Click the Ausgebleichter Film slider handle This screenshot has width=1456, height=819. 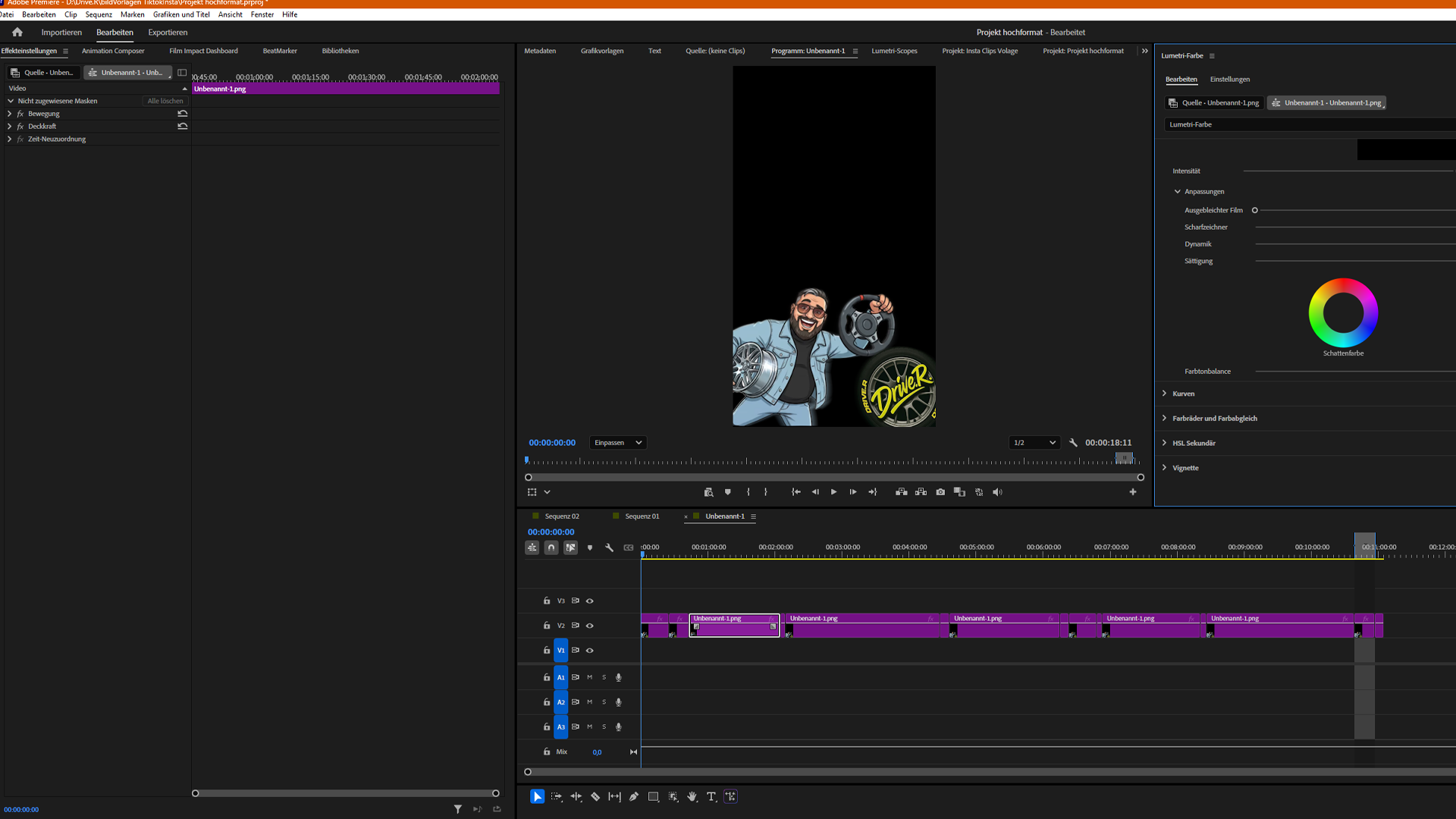tap(1255, 210)
